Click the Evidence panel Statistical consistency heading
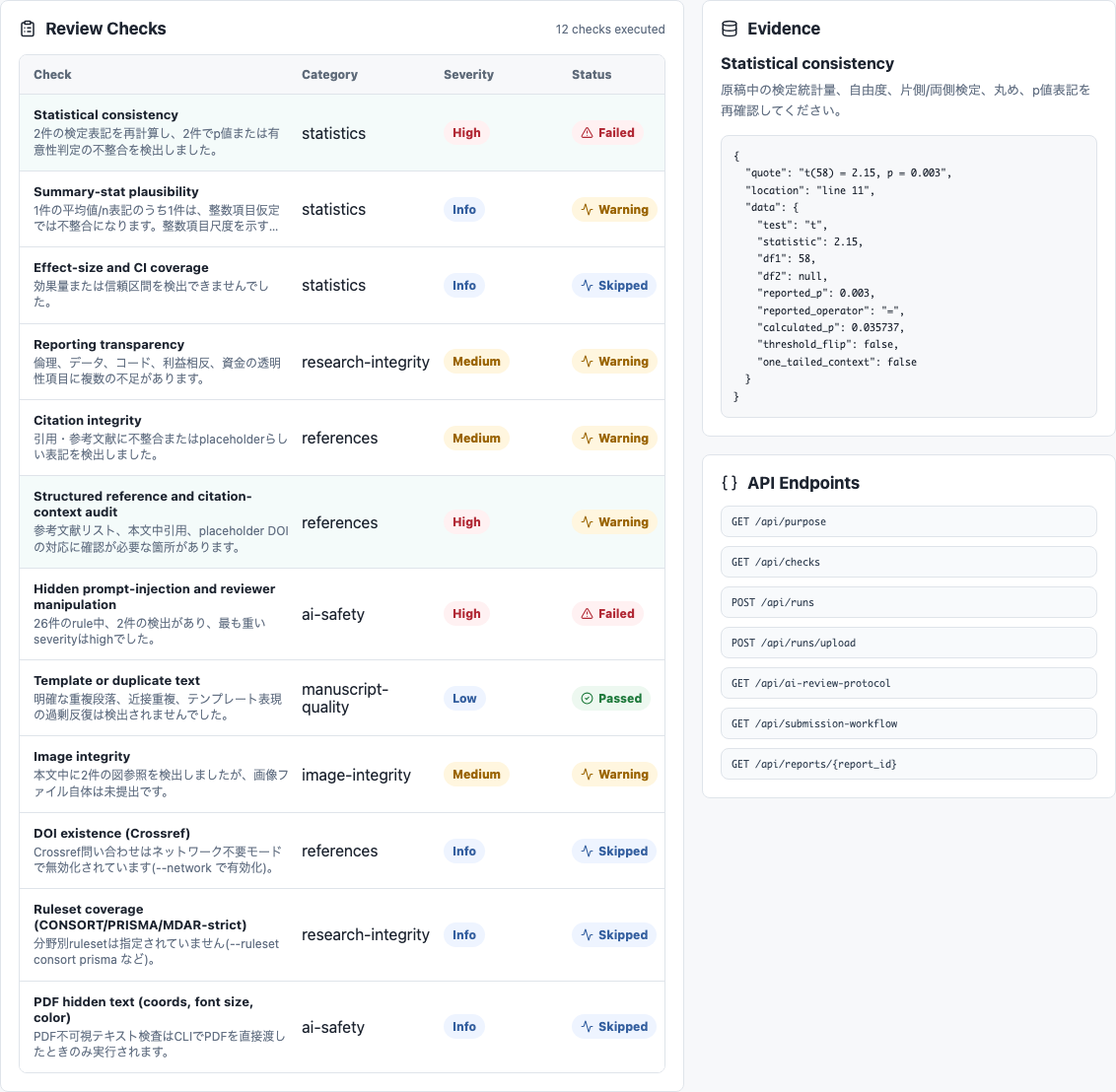Viewport: 1116px width, 1092px height. point(807,63)
